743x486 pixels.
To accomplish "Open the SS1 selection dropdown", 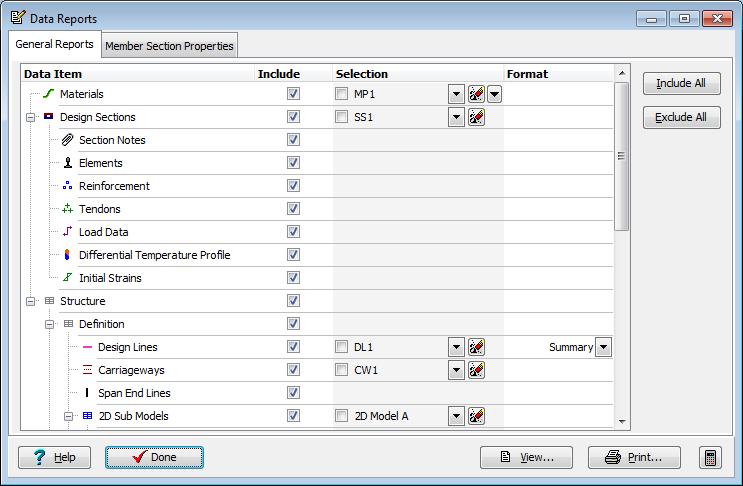I will click(x=456, y=117).
